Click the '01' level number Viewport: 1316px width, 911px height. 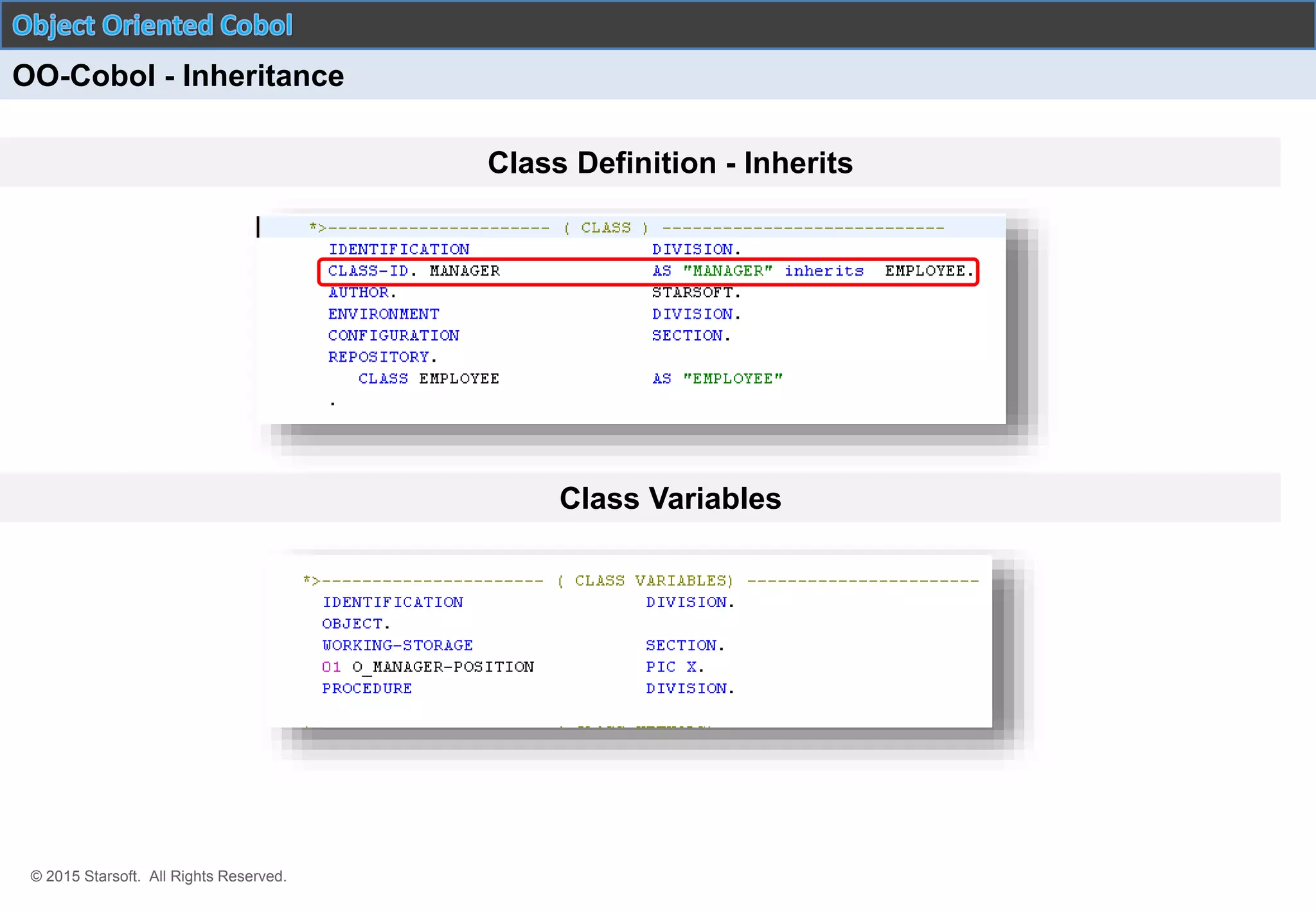332,667
